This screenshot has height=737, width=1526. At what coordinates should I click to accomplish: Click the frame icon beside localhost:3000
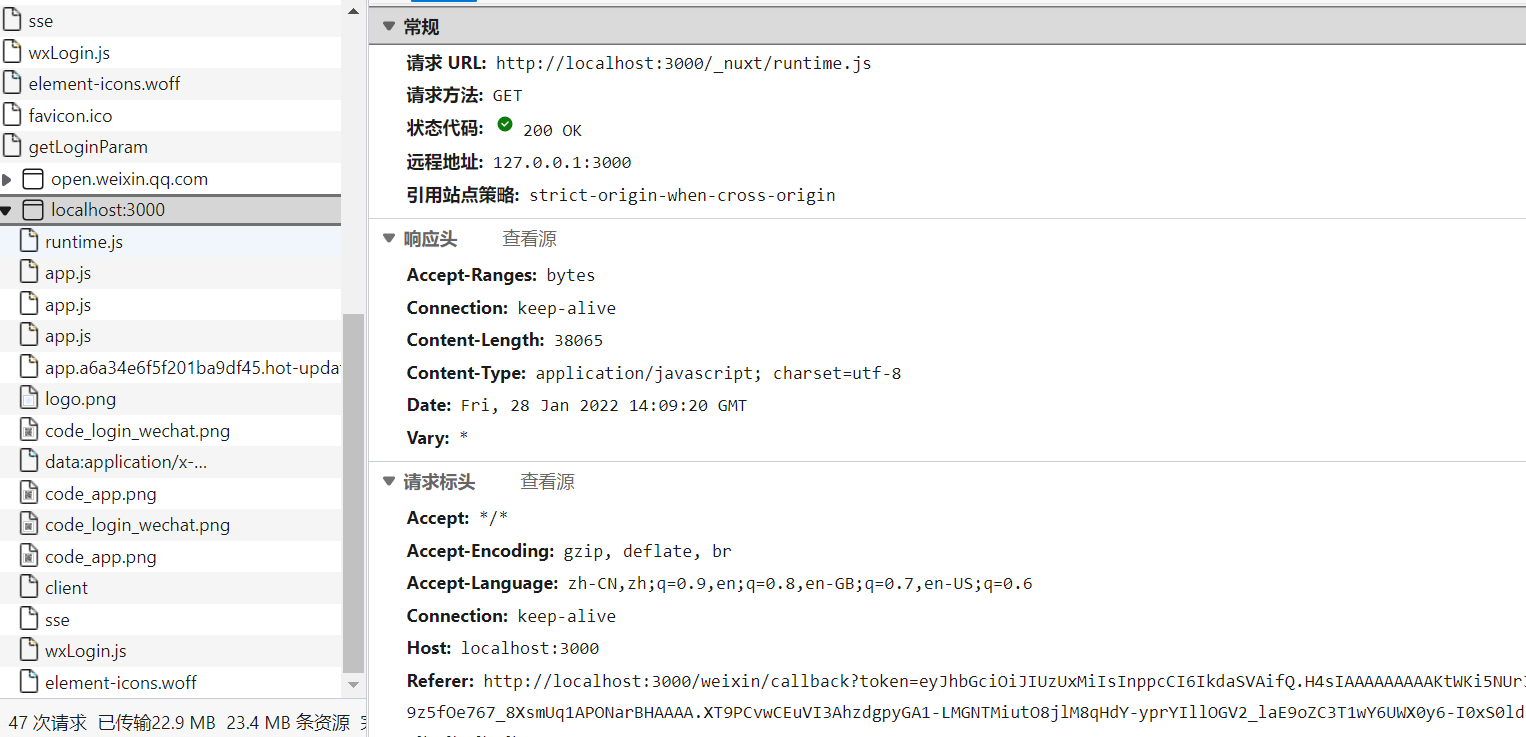pos(33,210)
